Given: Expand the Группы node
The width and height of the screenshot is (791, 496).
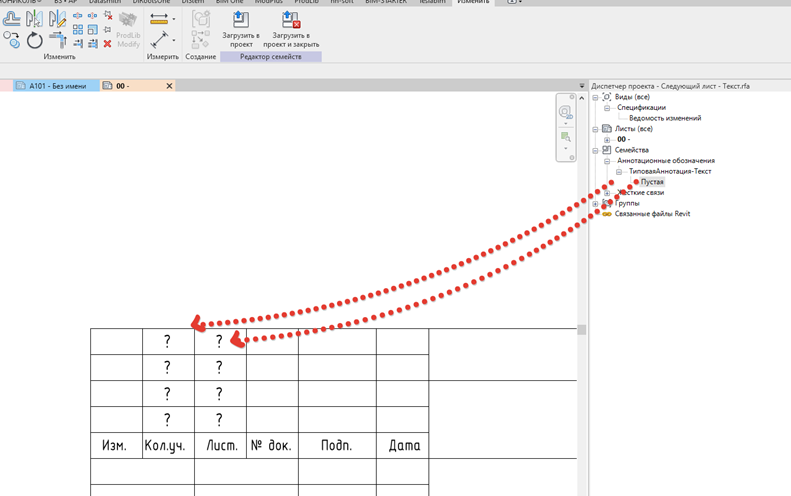Looking at the screenshot, I should tap(595, 203).
